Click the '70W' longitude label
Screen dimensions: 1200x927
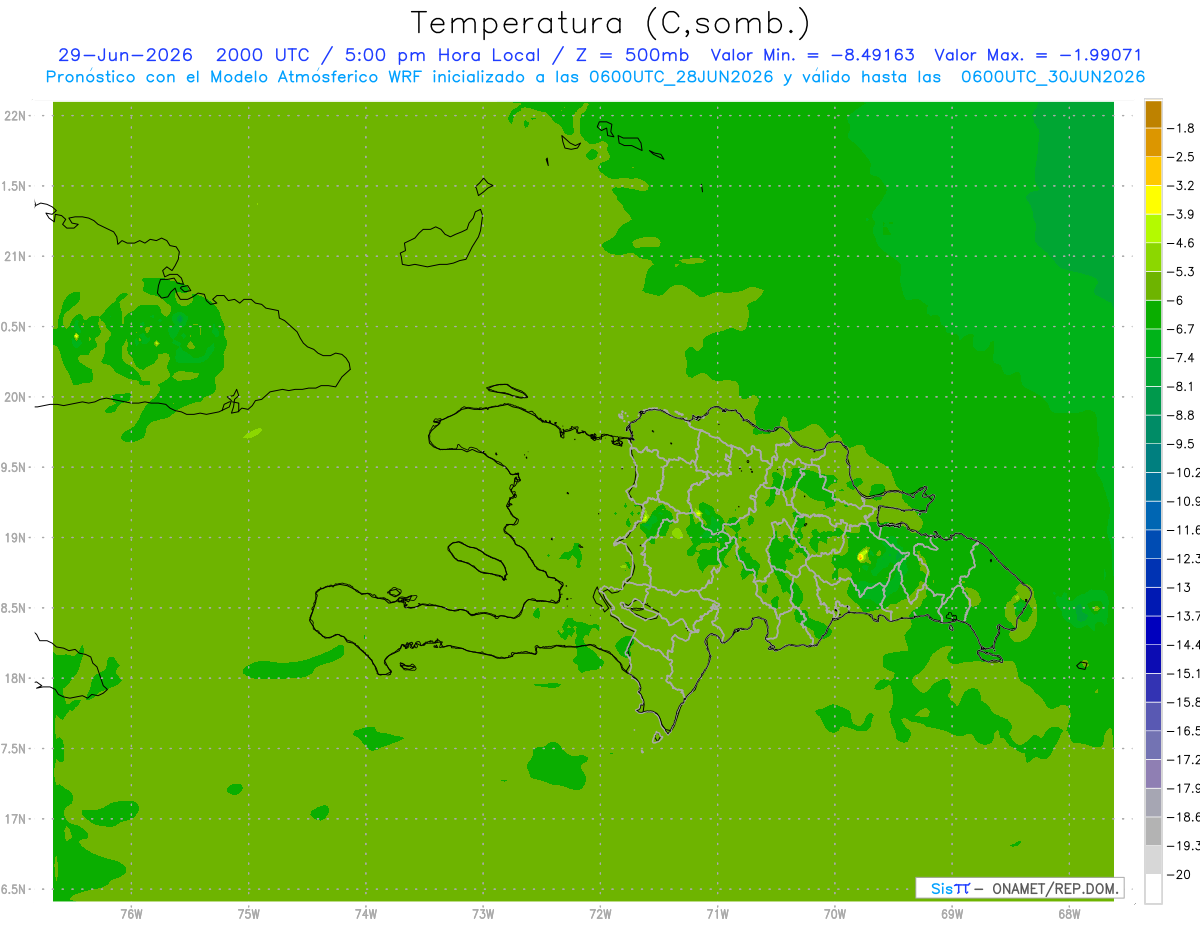coord(834,913)
